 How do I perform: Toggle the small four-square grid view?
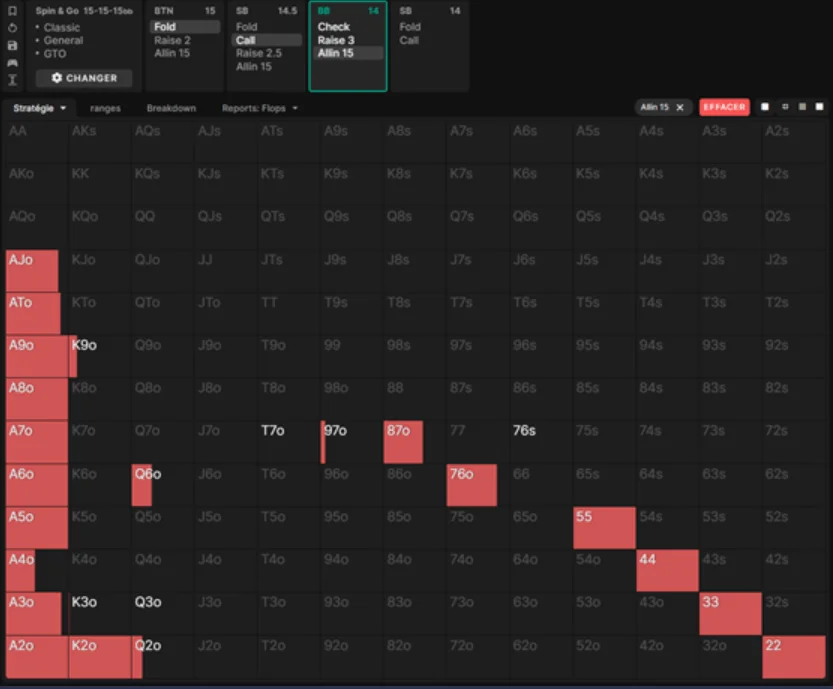[785, 107]
